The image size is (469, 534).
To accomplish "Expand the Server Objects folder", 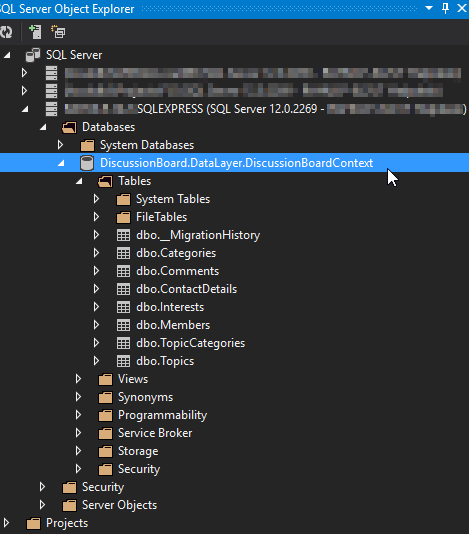I will 42,505.
